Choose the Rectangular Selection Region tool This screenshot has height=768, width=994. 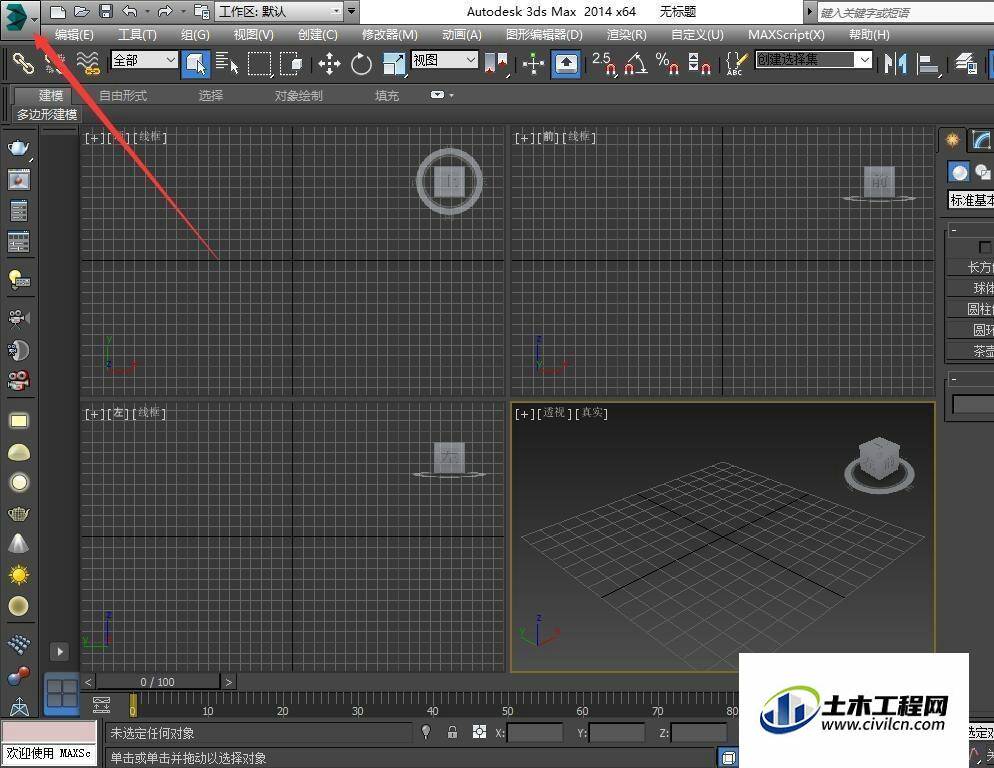(x=259, y=63)
